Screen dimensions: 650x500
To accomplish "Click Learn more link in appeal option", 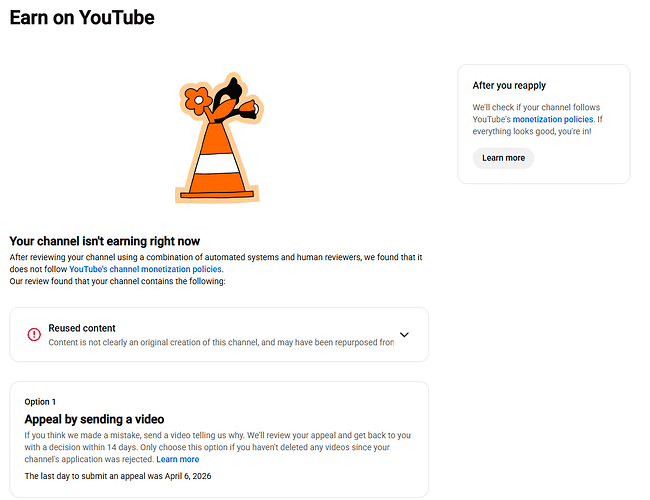I will click(x=177, y=459).
